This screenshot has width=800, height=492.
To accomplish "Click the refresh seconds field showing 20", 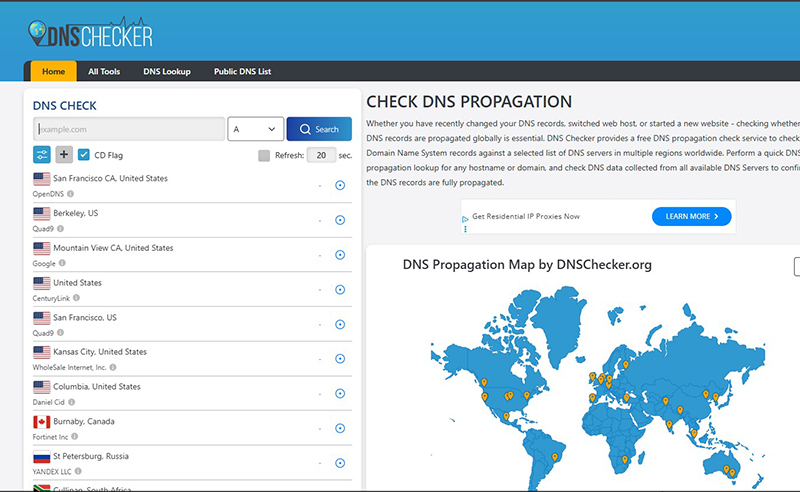I will click(321, 155).
